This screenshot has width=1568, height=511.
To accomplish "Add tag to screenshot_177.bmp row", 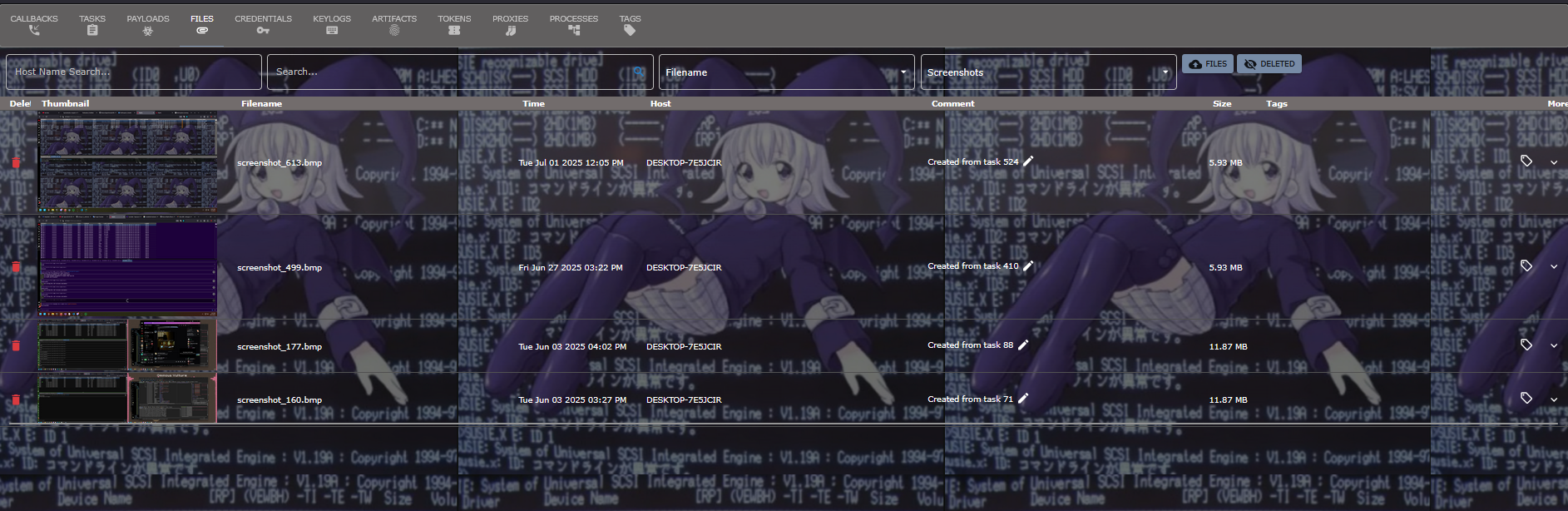I will point(1526,345).
